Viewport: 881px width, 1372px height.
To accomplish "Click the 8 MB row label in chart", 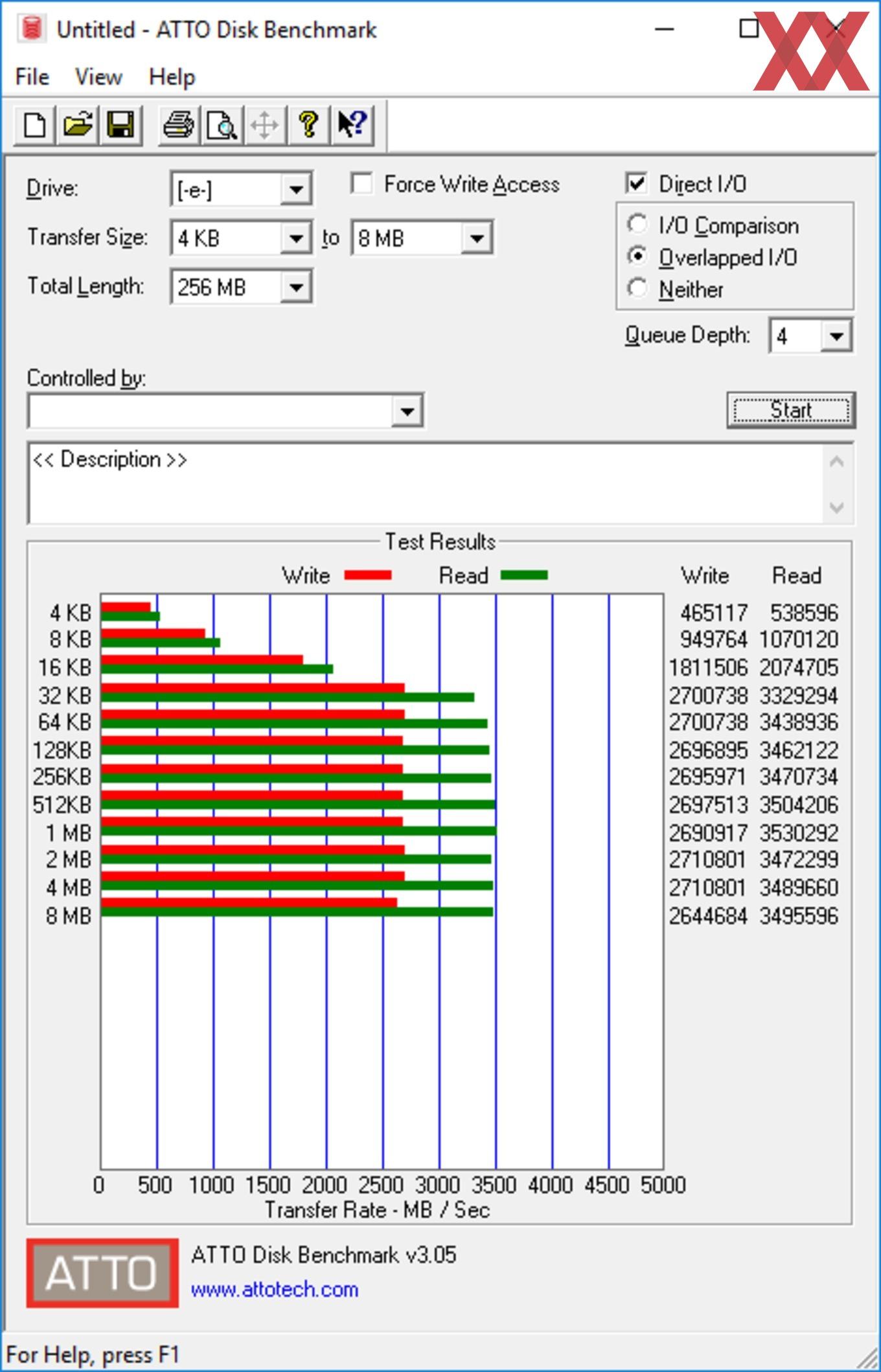I will tap(68, 916).
